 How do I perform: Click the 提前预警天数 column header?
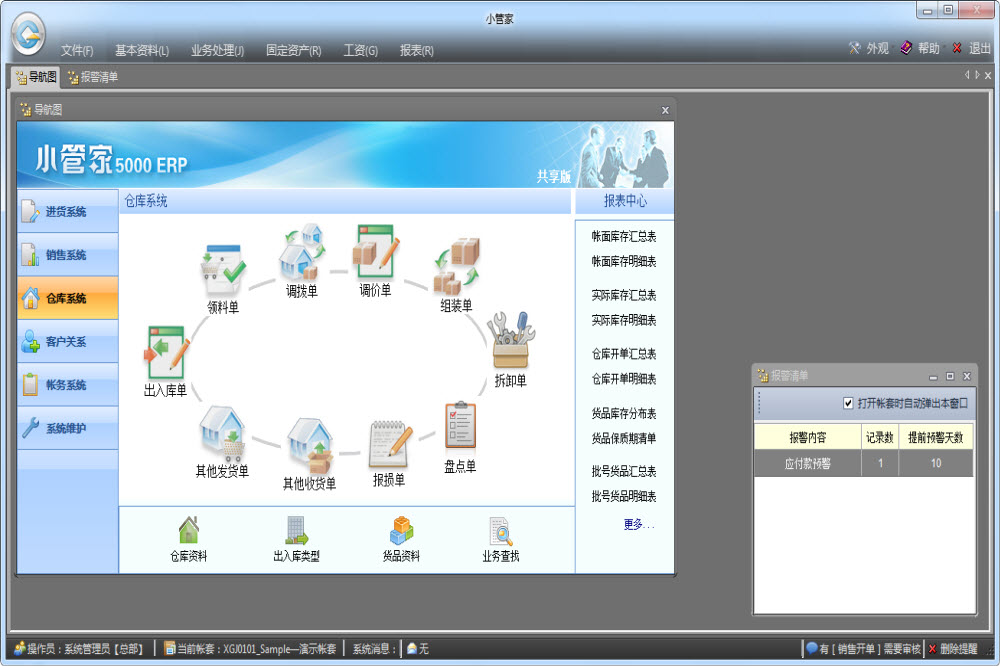[936, 438]
